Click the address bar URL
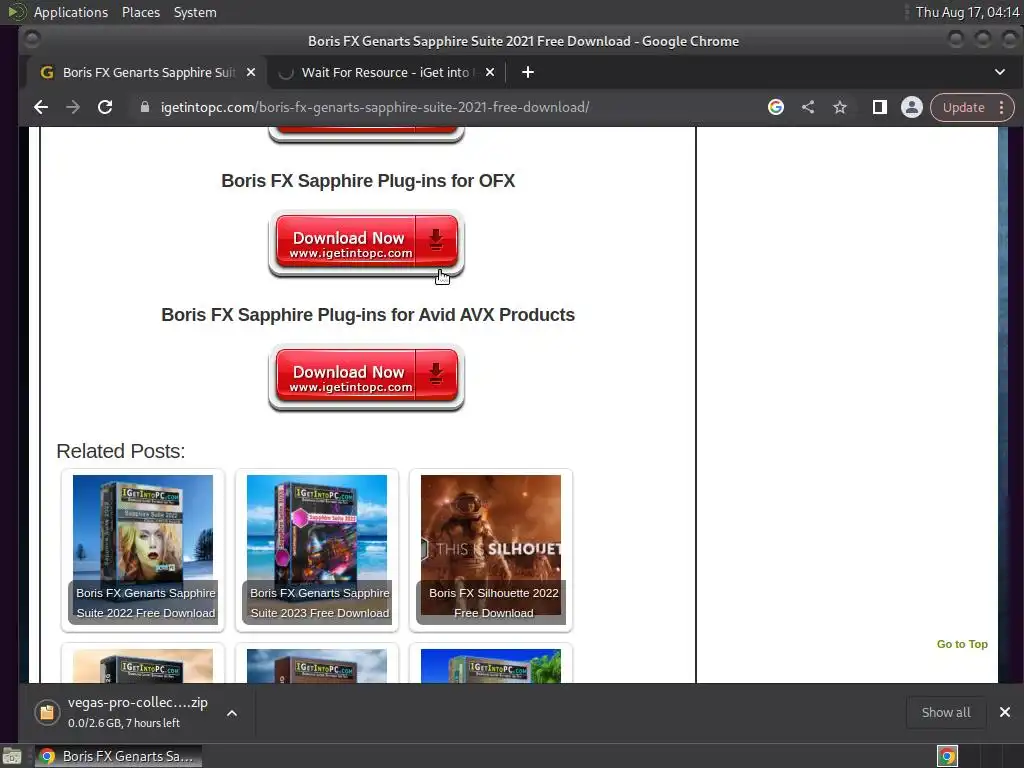Image resolution: width=1024 pixels, height=768 pixels. coord(375,107)
